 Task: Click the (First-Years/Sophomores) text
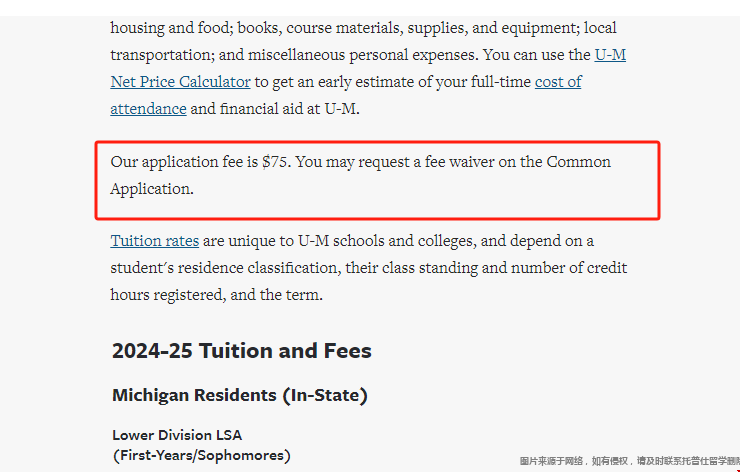coord(202,455)
